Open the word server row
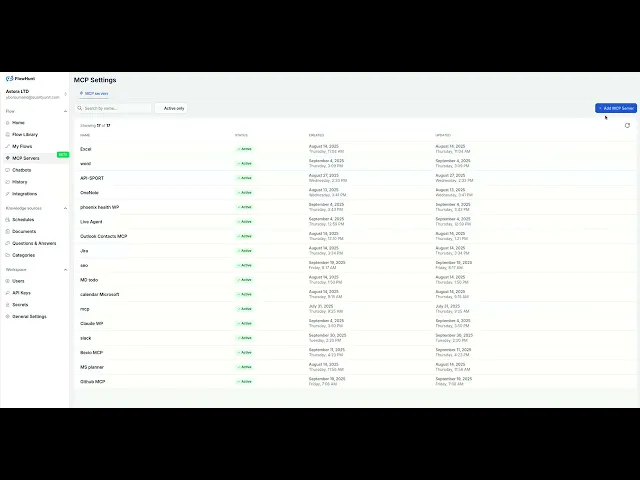The width and height of the screenshot is (640, 480). tap(355, 163)
